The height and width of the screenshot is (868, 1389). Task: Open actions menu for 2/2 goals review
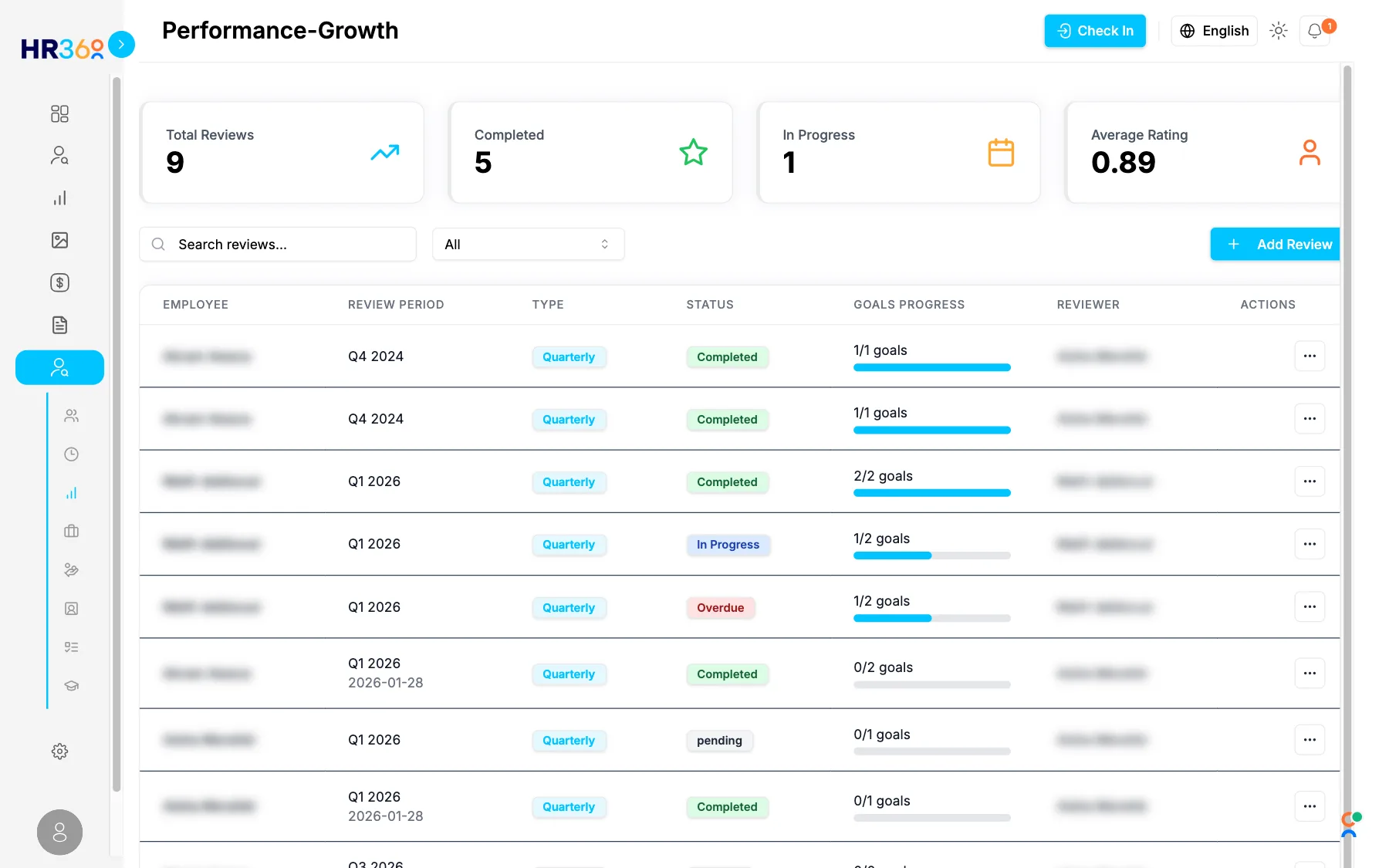[x=1310, y=481]
